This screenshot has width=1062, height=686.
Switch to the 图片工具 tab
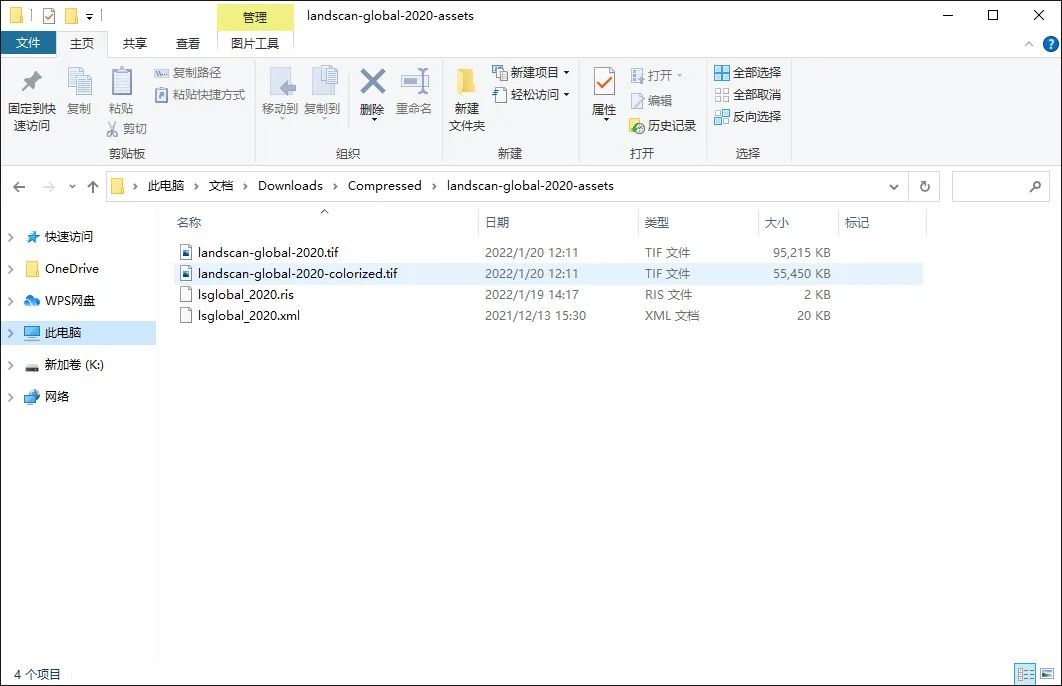pos(255,43)
